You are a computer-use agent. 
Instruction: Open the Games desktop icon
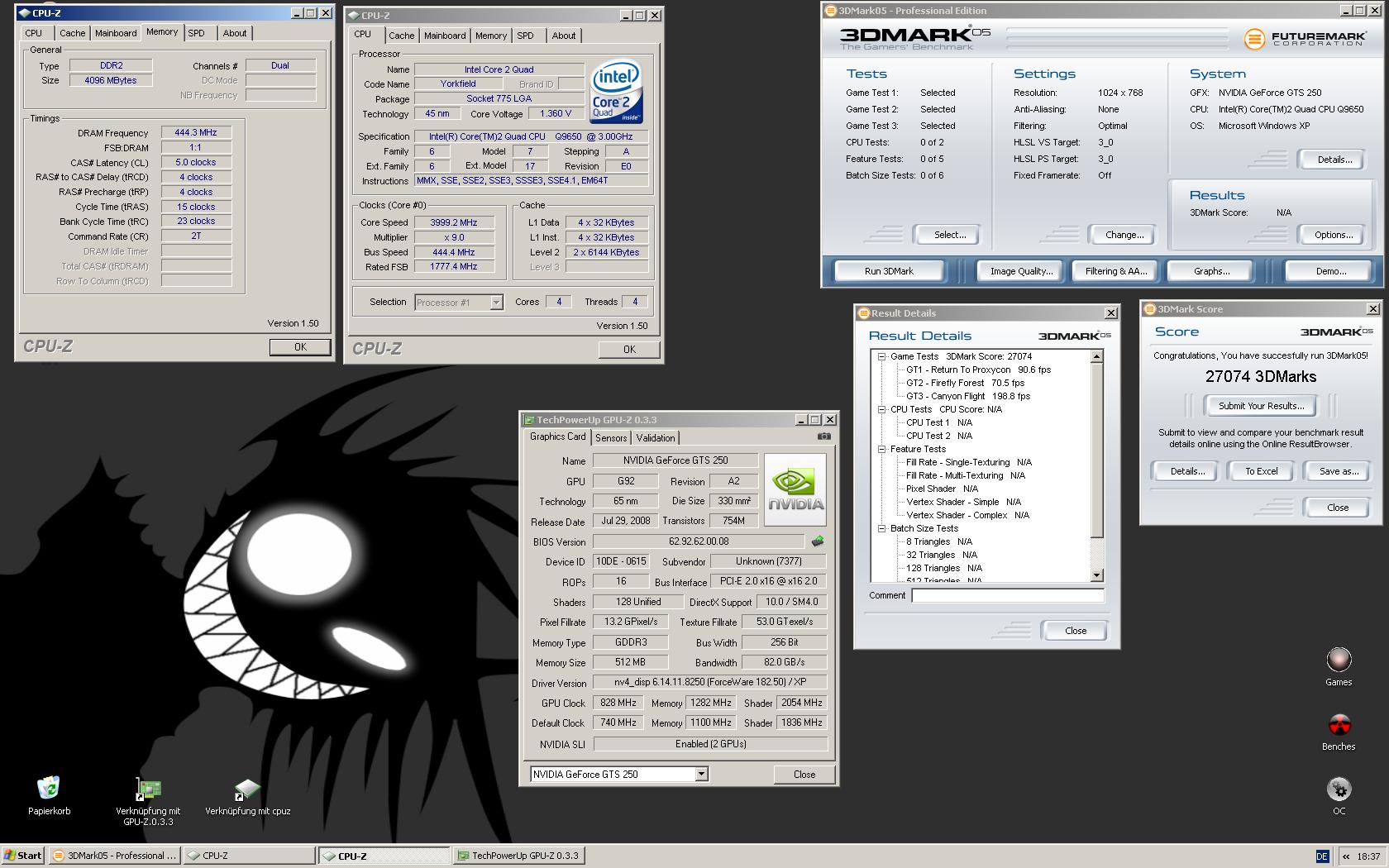point(1339,660)
